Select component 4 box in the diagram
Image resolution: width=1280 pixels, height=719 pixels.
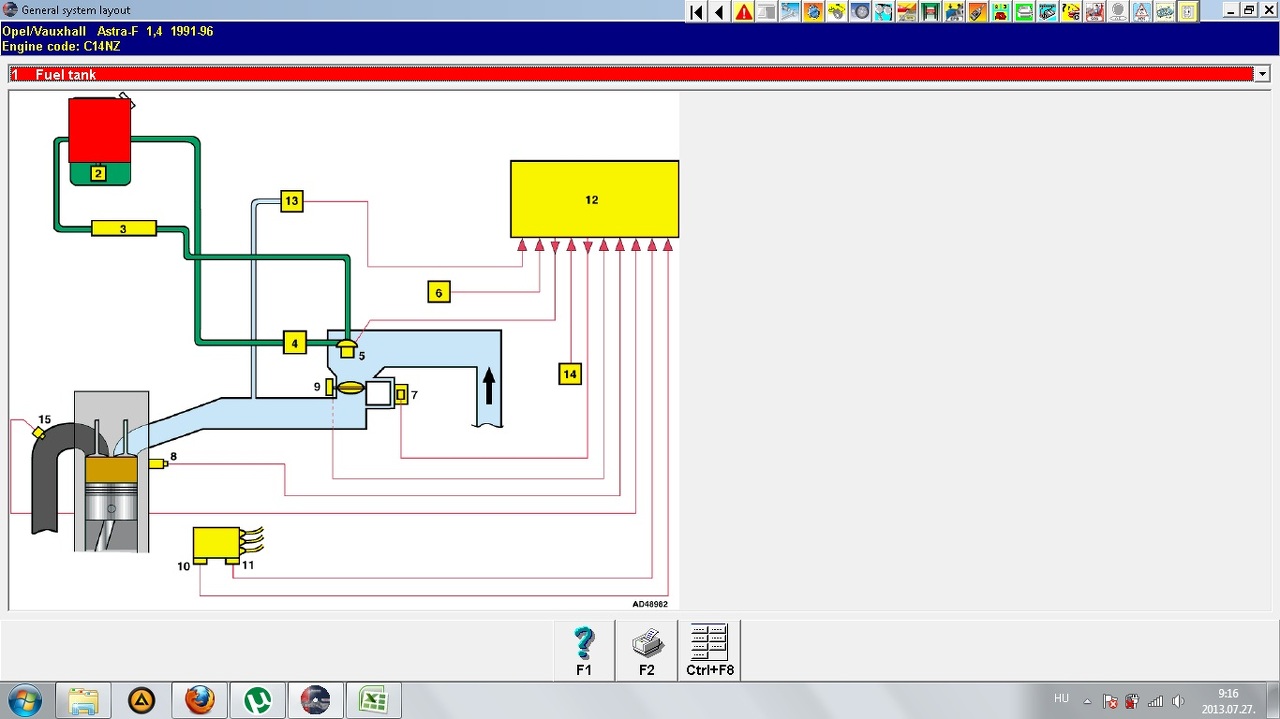[x=294, y=343]
